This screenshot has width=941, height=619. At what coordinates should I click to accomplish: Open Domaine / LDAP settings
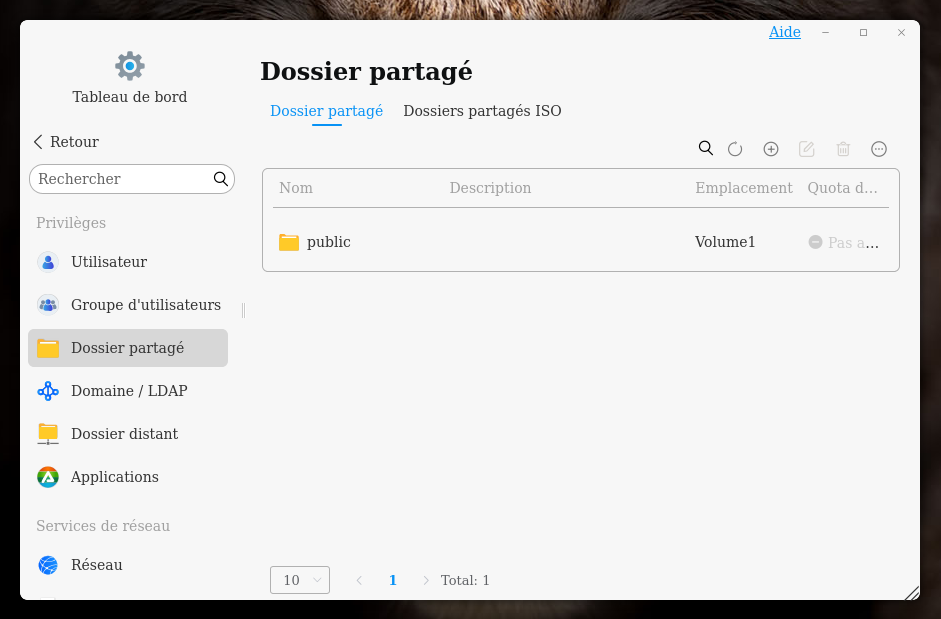tap(128, 391)
